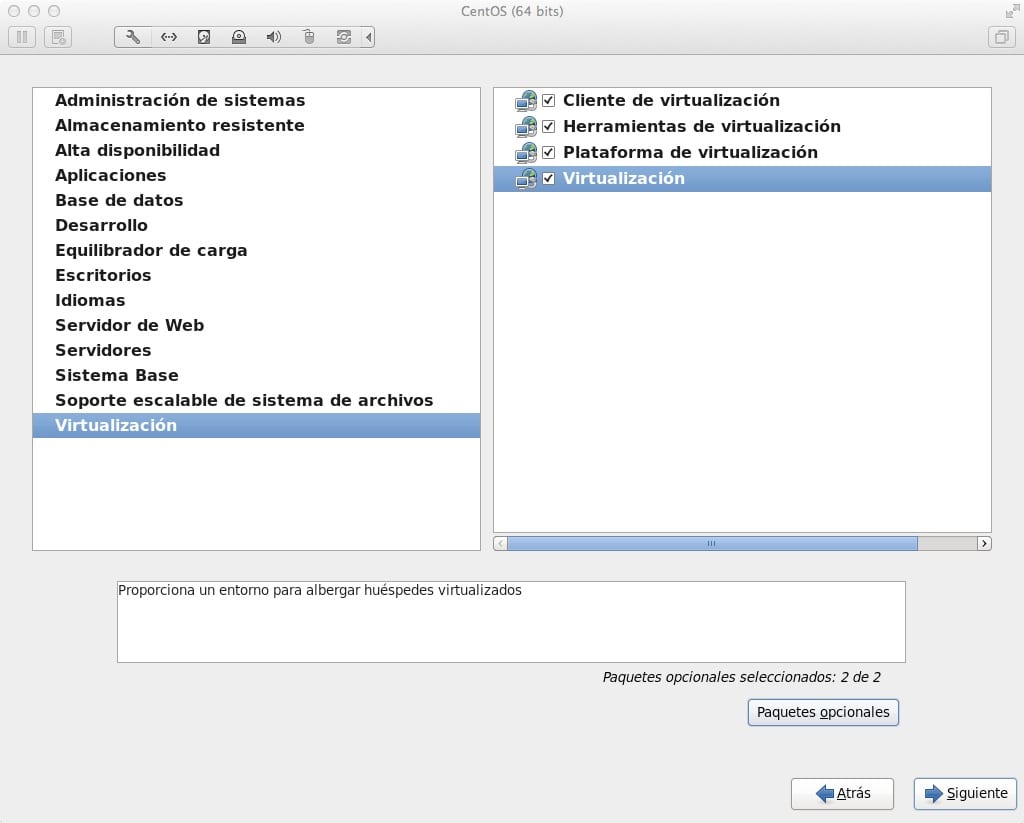Select Base de datos category

[x=119, y=200]
